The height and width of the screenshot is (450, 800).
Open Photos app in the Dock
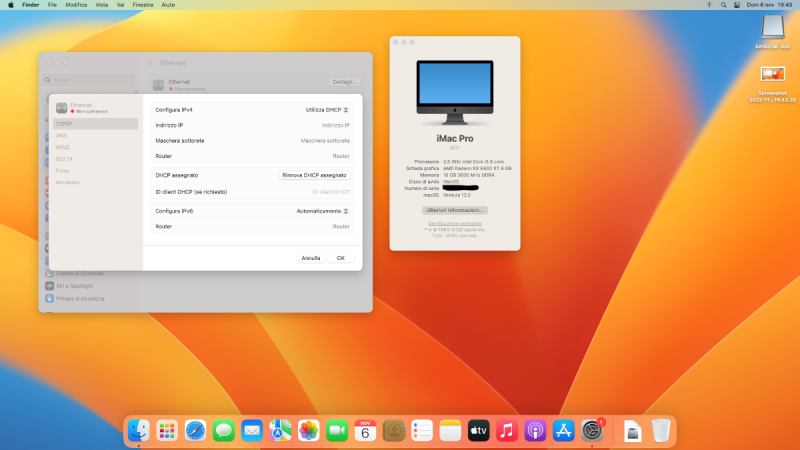309,431
